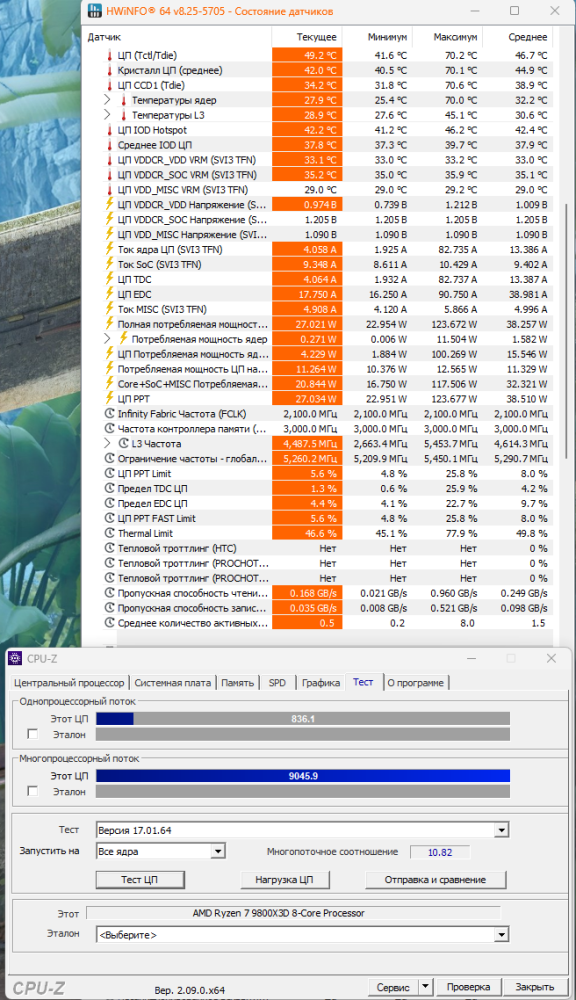Click thermometer icon of ЦП (Tctl/Tdie) row
576x1000 pixels.
pyautogui.click(x=110, y=55)
